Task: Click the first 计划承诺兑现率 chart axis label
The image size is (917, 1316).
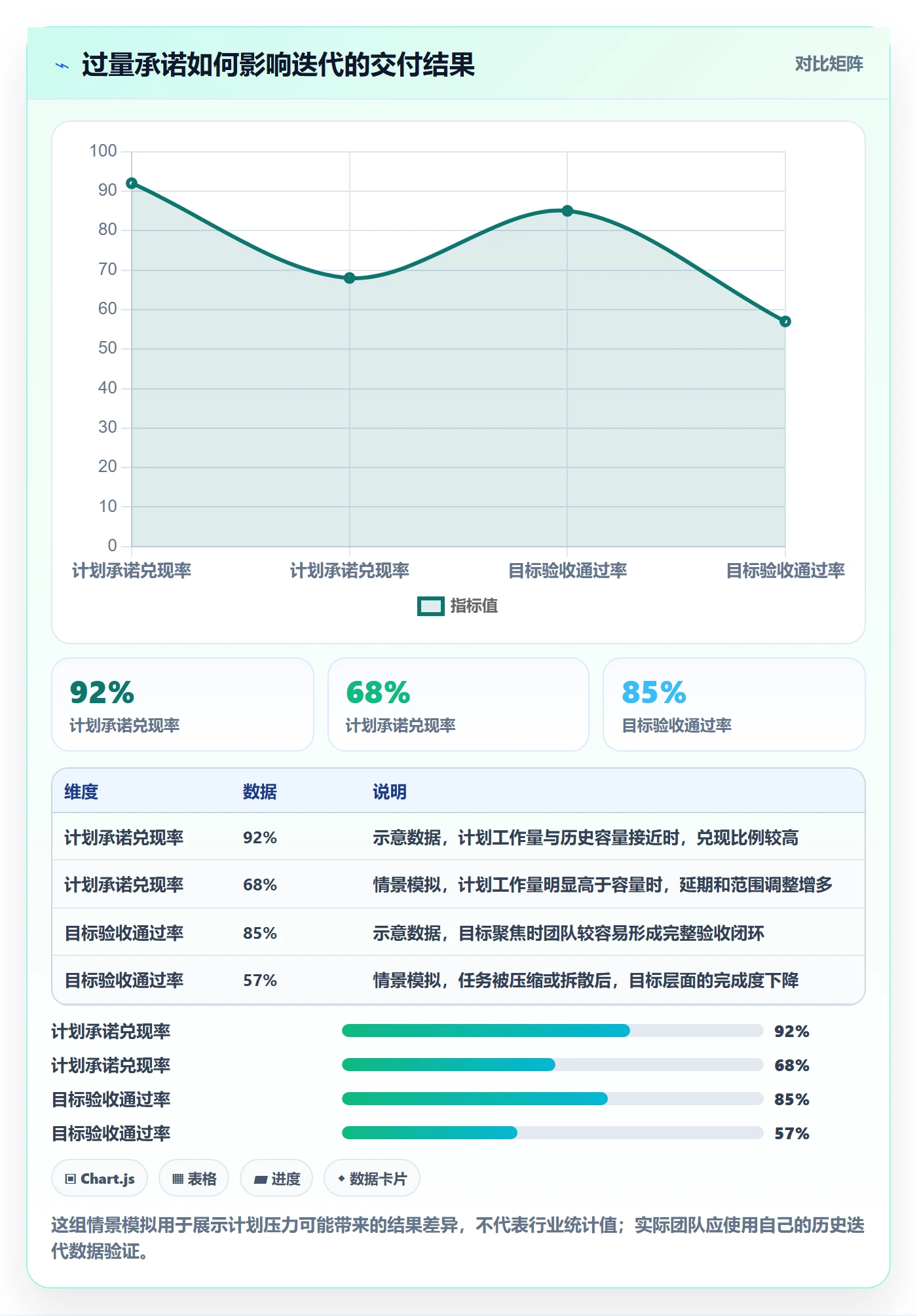Action: 132,570
